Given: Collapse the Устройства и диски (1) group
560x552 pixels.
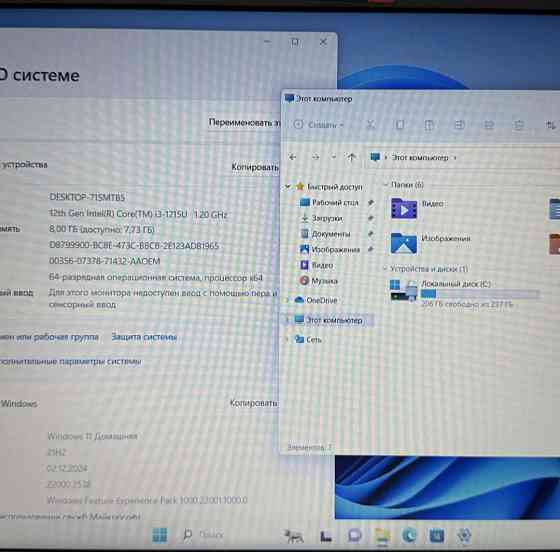Looking at the screenshot, I should tap(385, 269).
